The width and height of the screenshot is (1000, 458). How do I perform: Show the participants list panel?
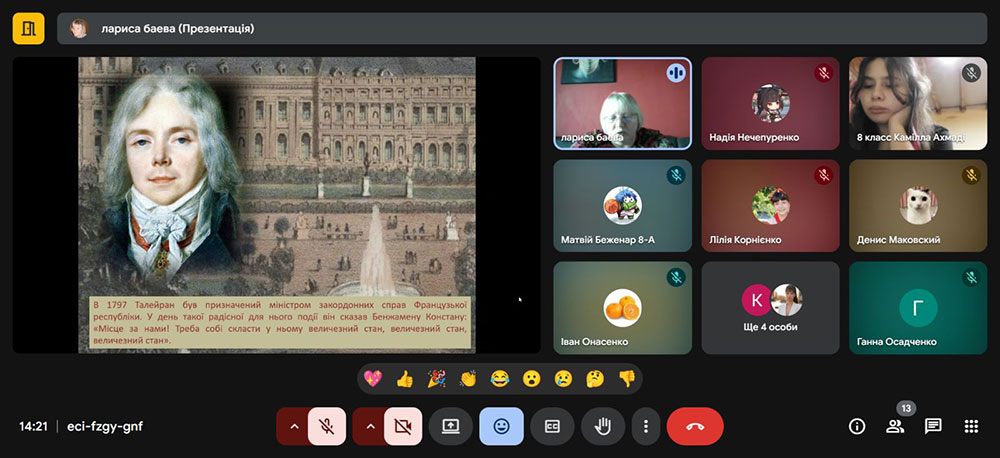coord(895,426)
